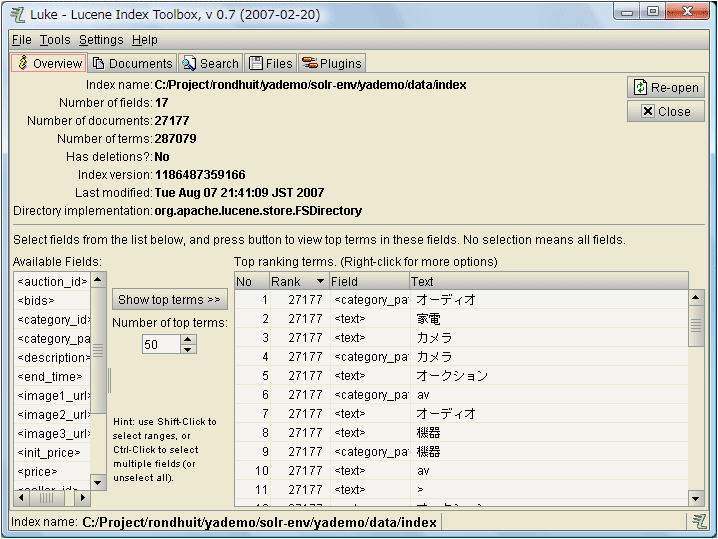Viewport: 718px width, 539px height.
Task: Focus the number of top terms field
Action: tap(161, 344)
